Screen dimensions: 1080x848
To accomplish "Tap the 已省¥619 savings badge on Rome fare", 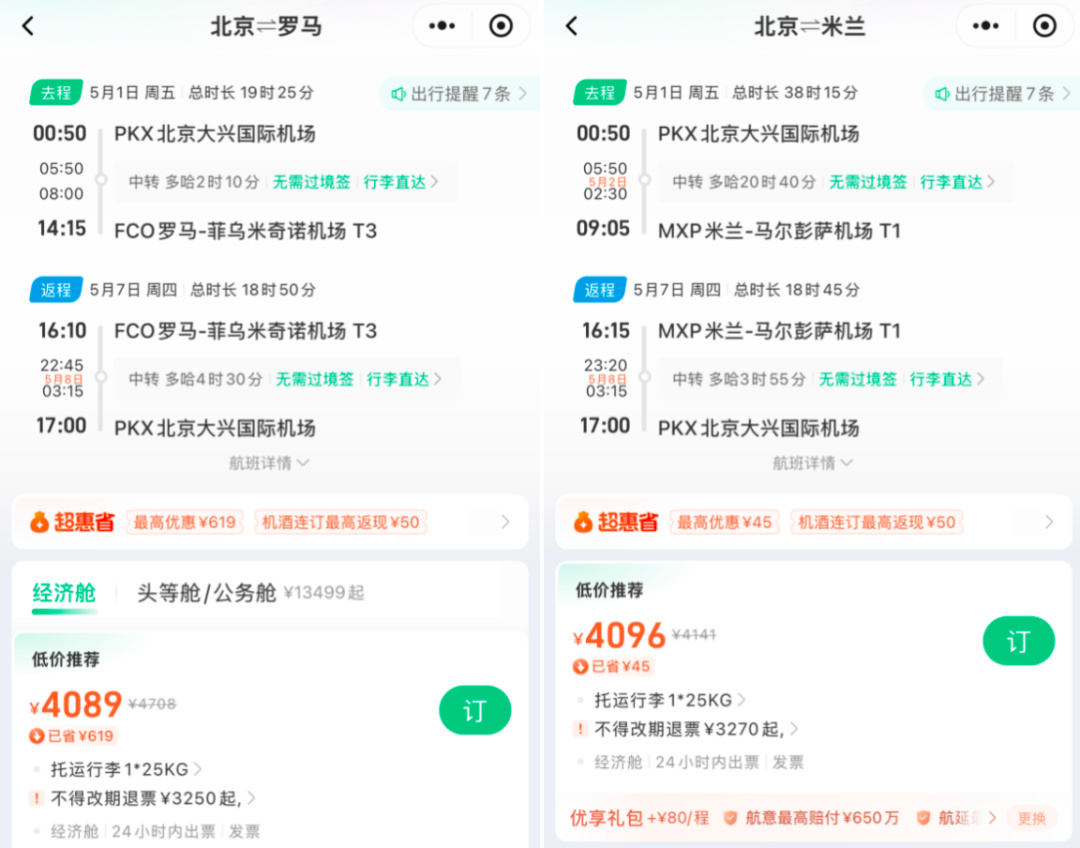I will (74, 735).
